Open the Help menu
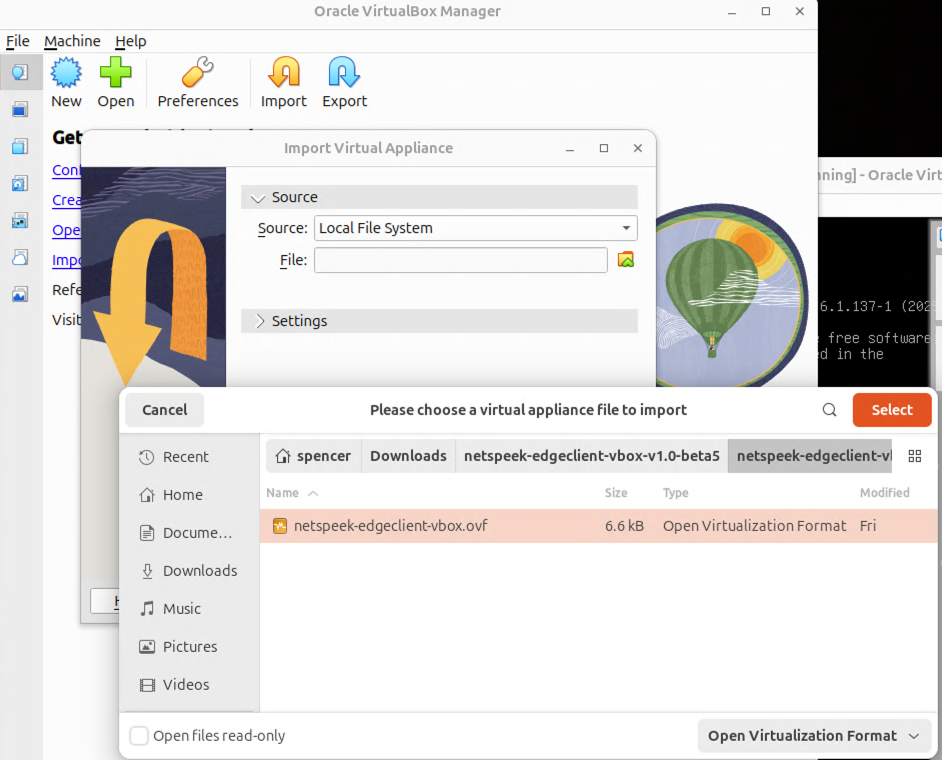Image resolution: width=942 pixels, height=760 pixels. pos(130,41)
